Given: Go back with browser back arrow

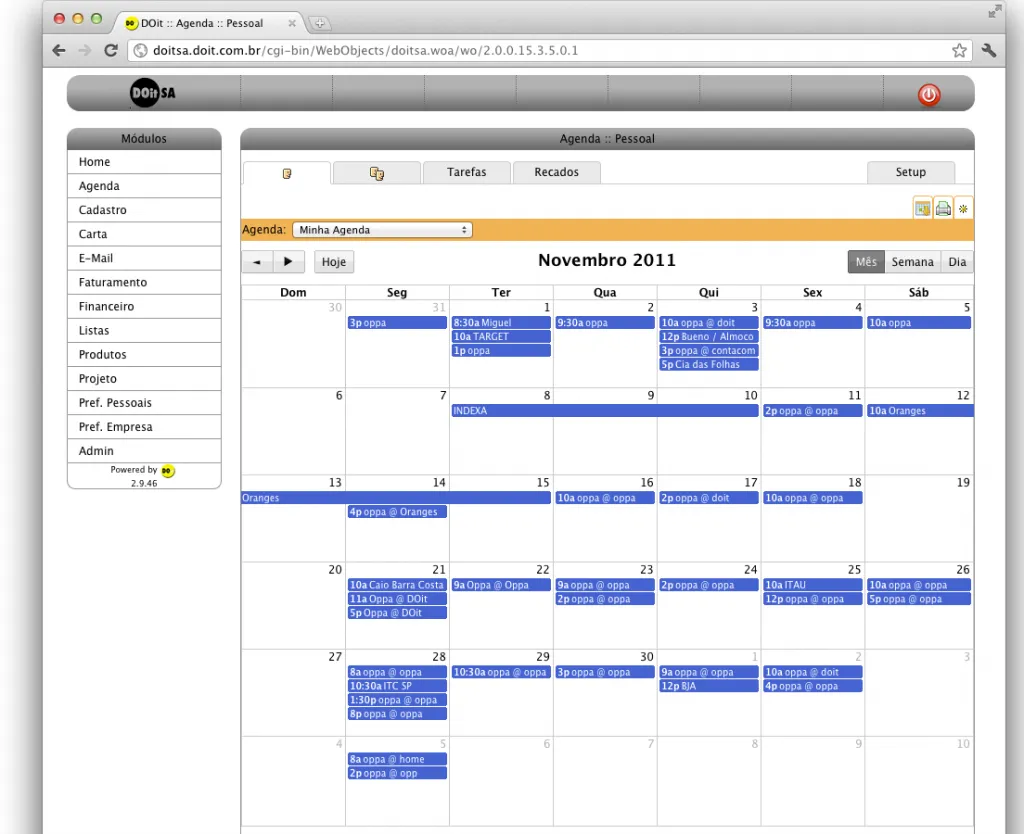Looking at the screenshot, I should 59,50.
